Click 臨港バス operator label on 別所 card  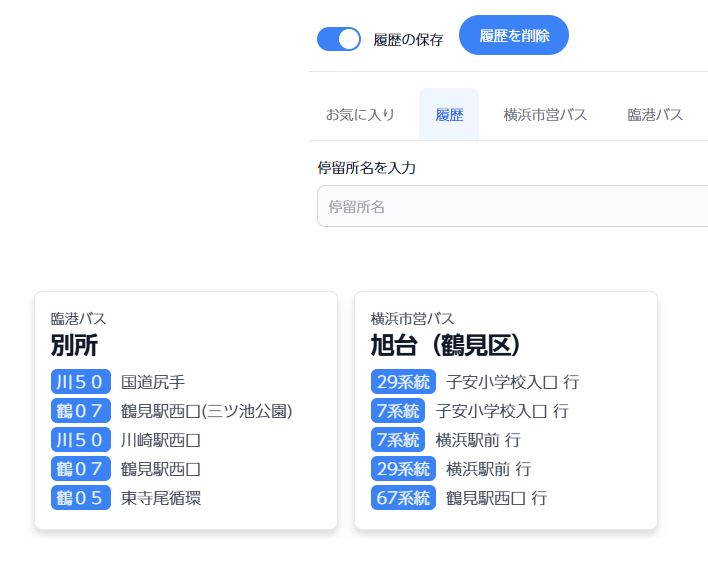tap(79, 319)
